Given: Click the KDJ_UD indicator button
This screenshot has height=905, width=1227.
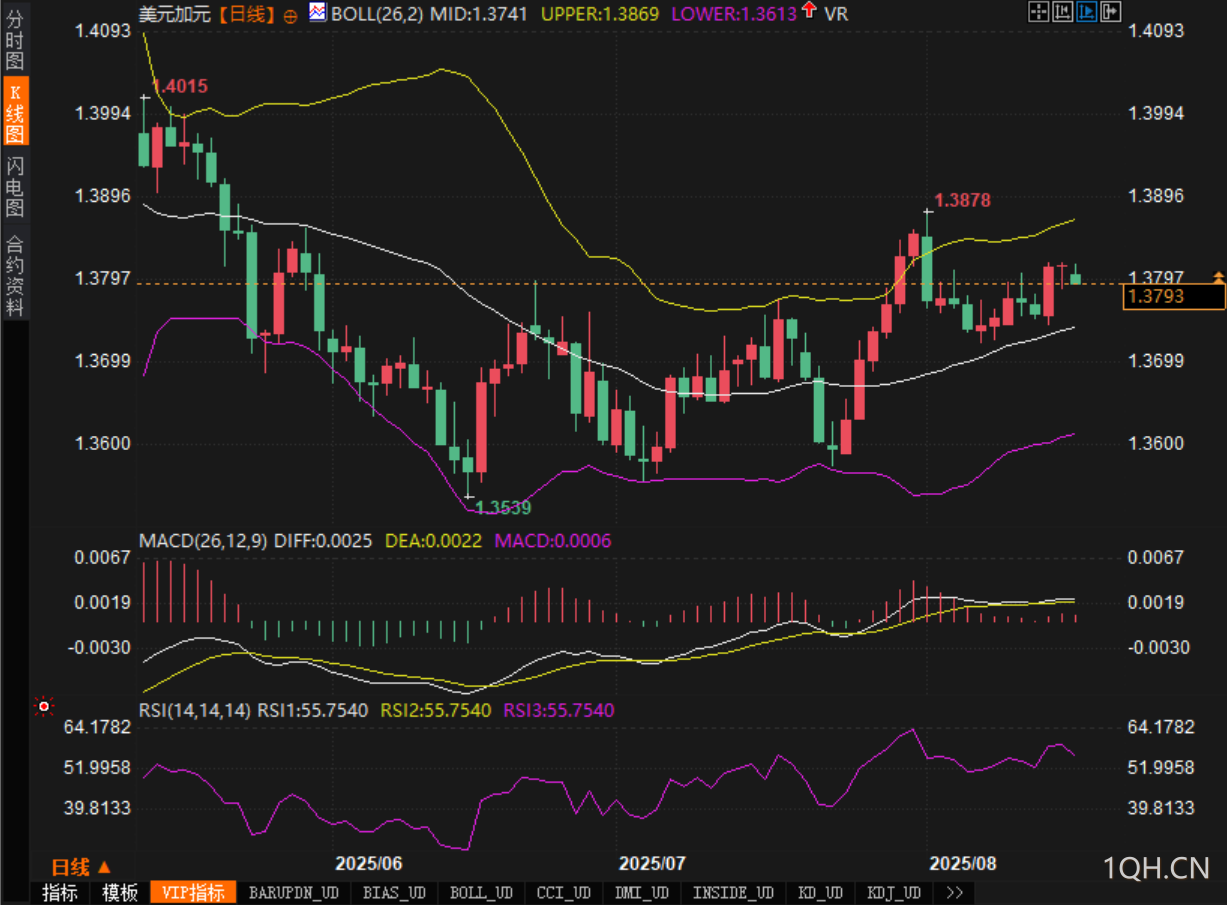Looking at the screenshot, I should [x=894, y=893].
